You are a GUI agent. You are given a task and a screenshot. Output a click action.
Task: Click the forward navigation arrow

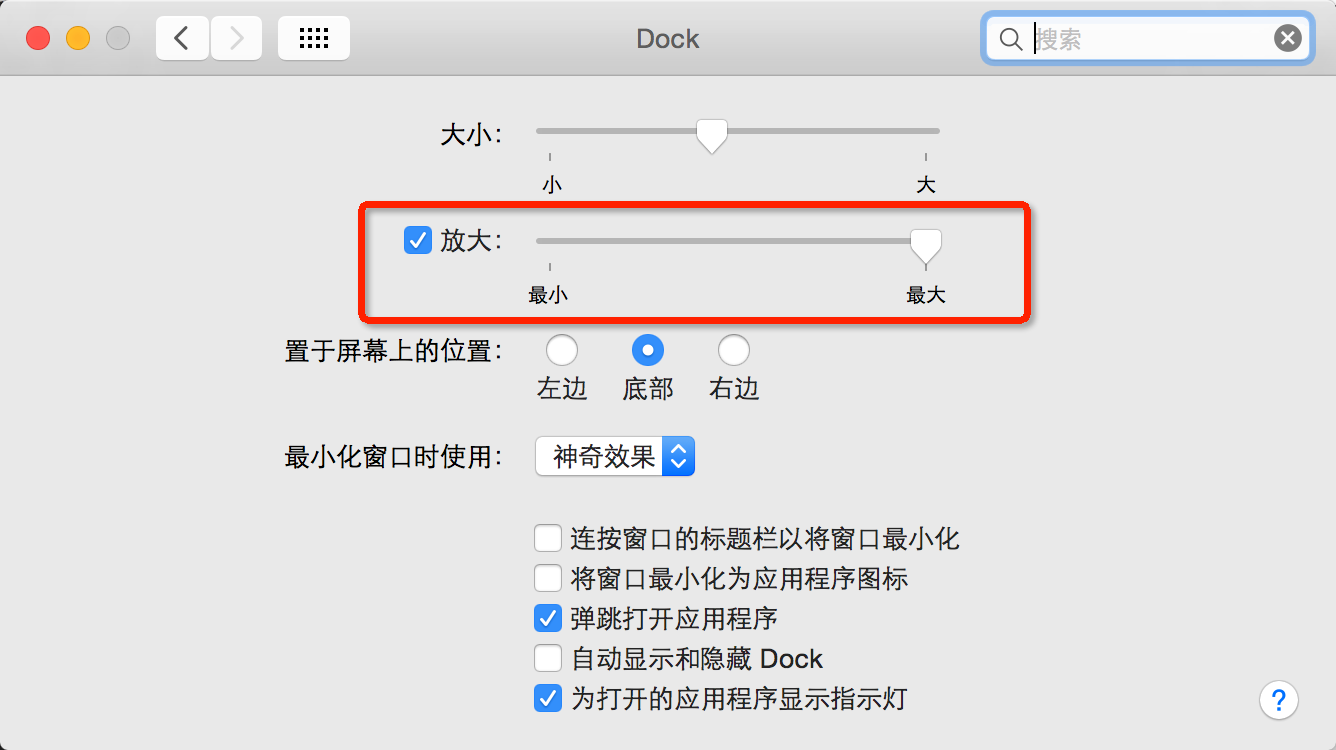(236, 39)
